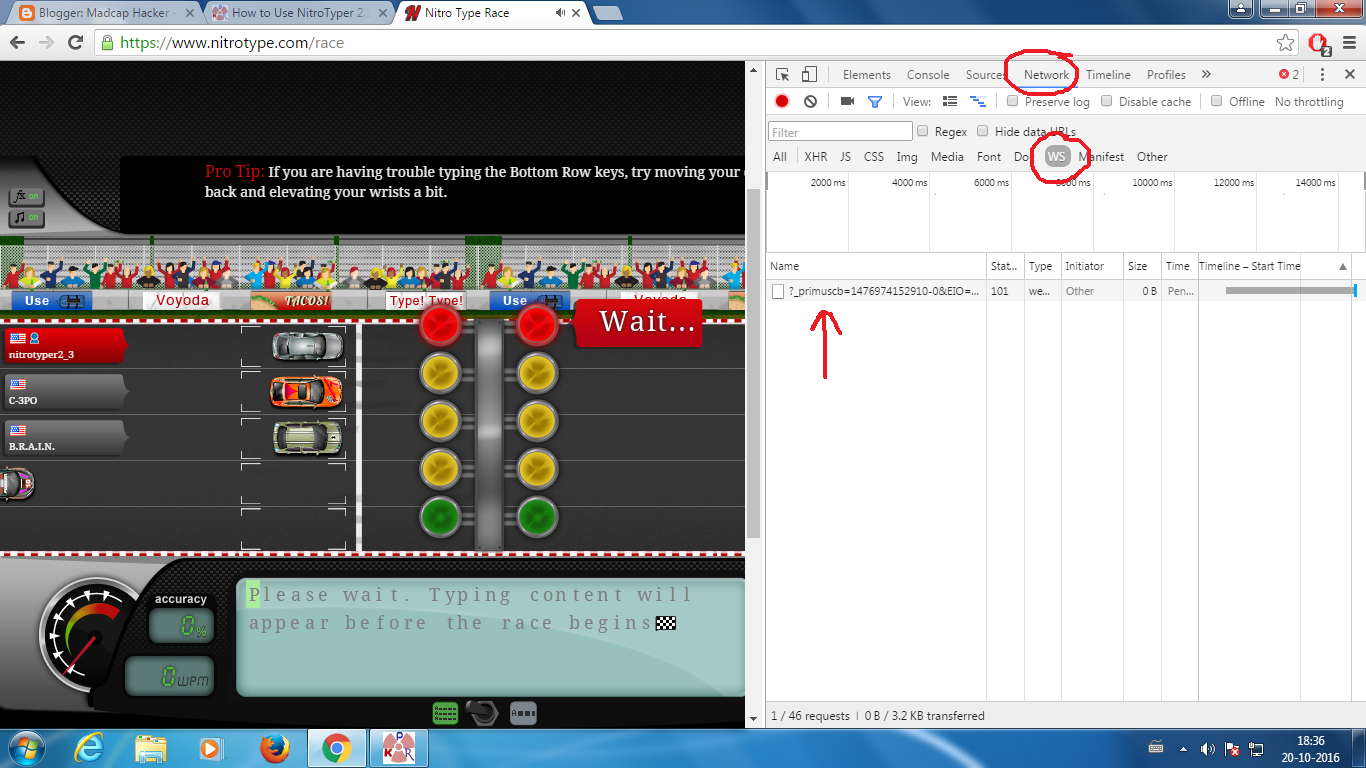Click the green keyboard icon below text

(x=445, y=713)
